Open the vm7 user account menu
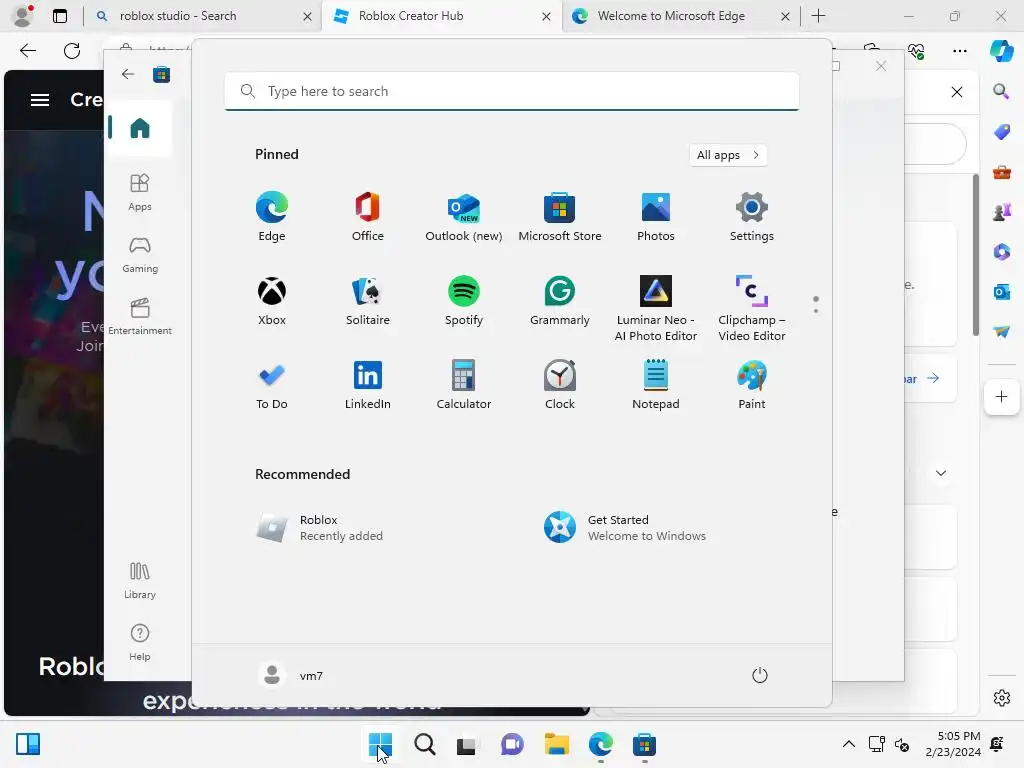1024x768 pixels. click(291, 675)
